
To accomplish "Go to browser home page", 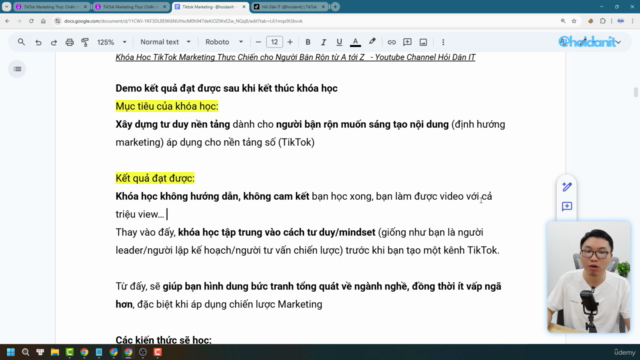I will 43,21.
